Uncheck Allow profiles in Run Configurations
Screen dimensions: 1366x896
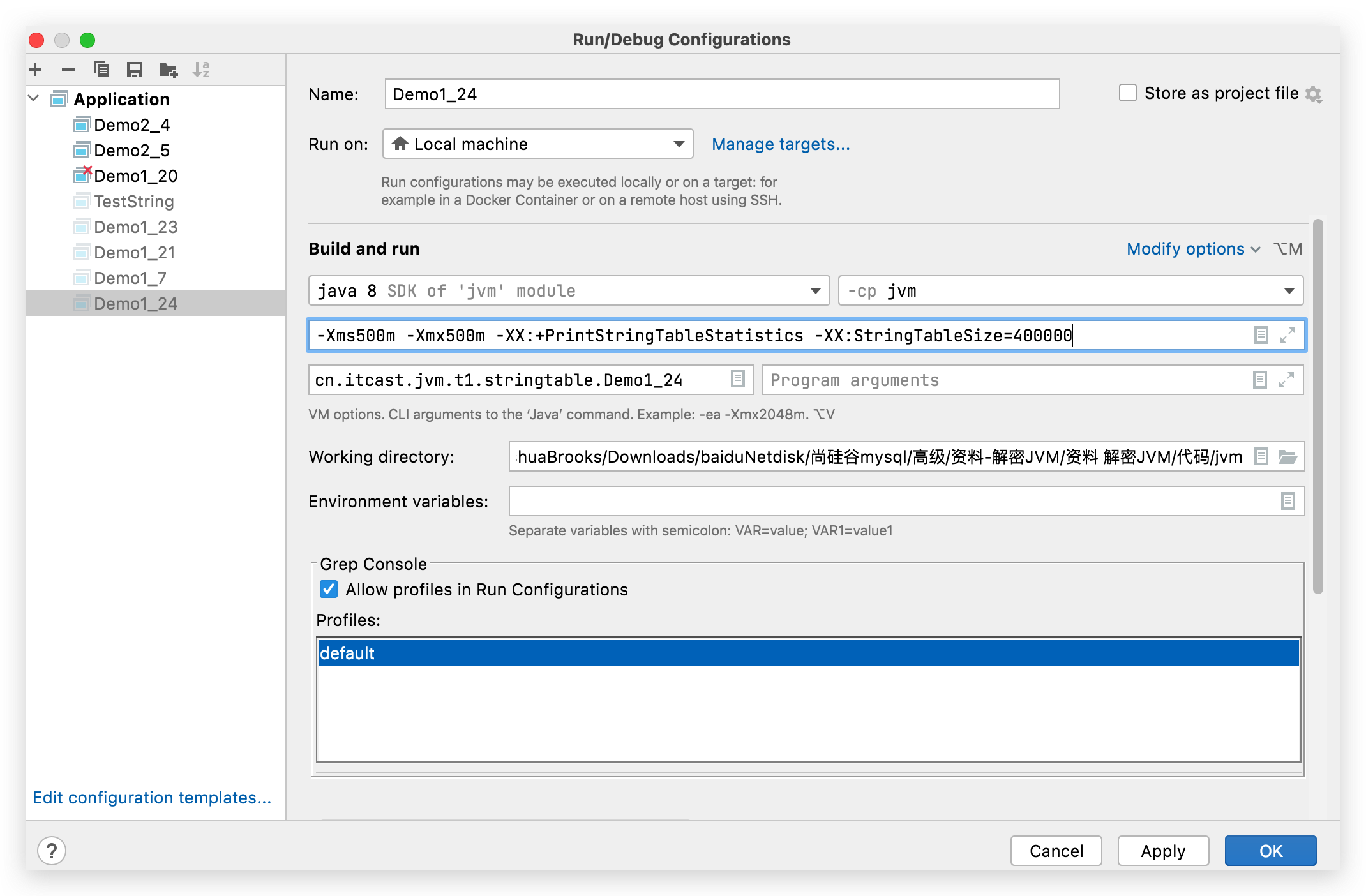click(x=329, y=589)
